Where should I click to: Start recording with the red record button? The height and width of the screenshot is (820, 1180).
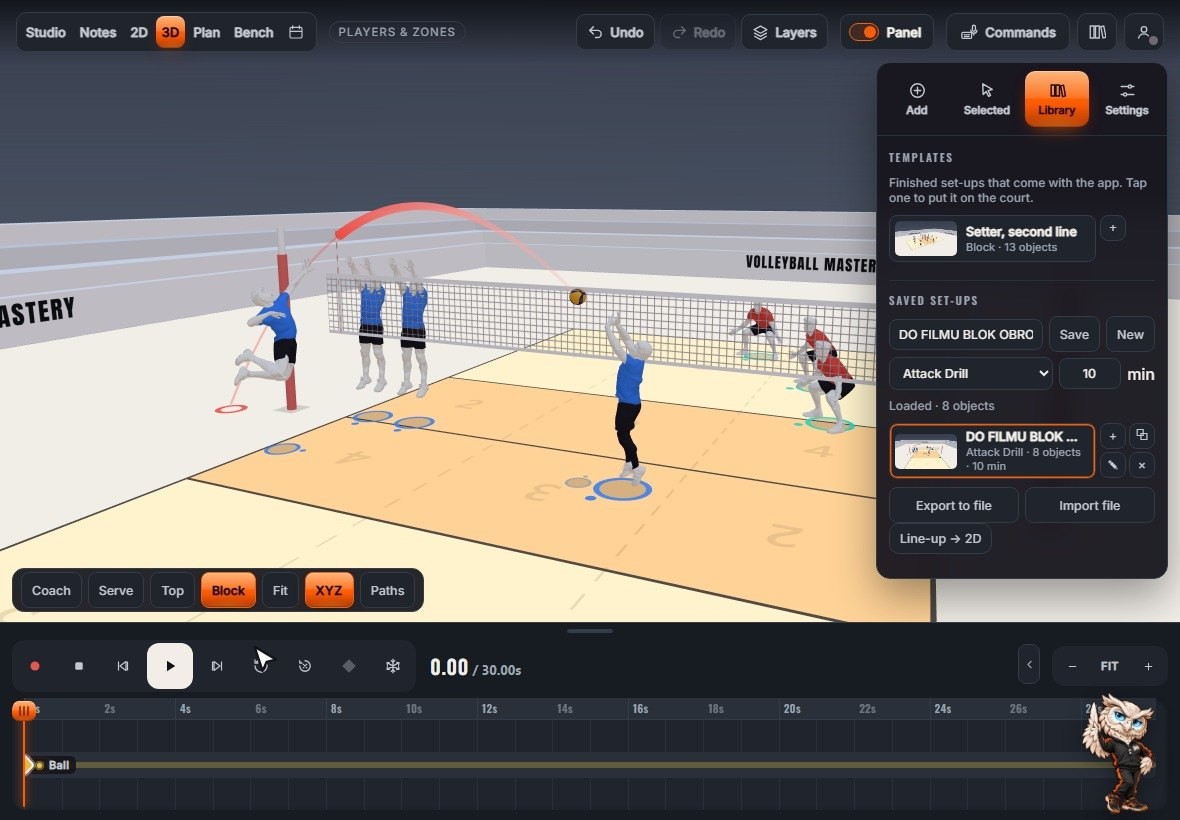(x=35, y=666)
